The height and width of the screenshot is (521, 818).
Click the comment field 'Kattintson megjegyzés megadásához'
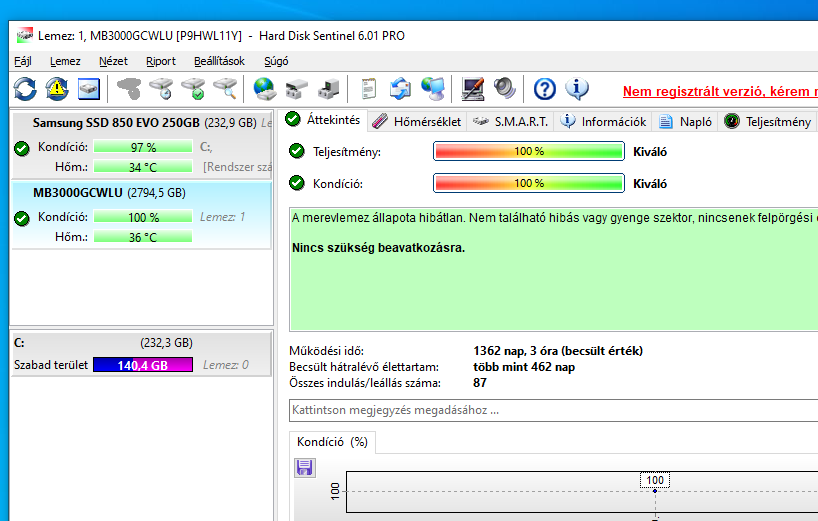pos(554,410)
